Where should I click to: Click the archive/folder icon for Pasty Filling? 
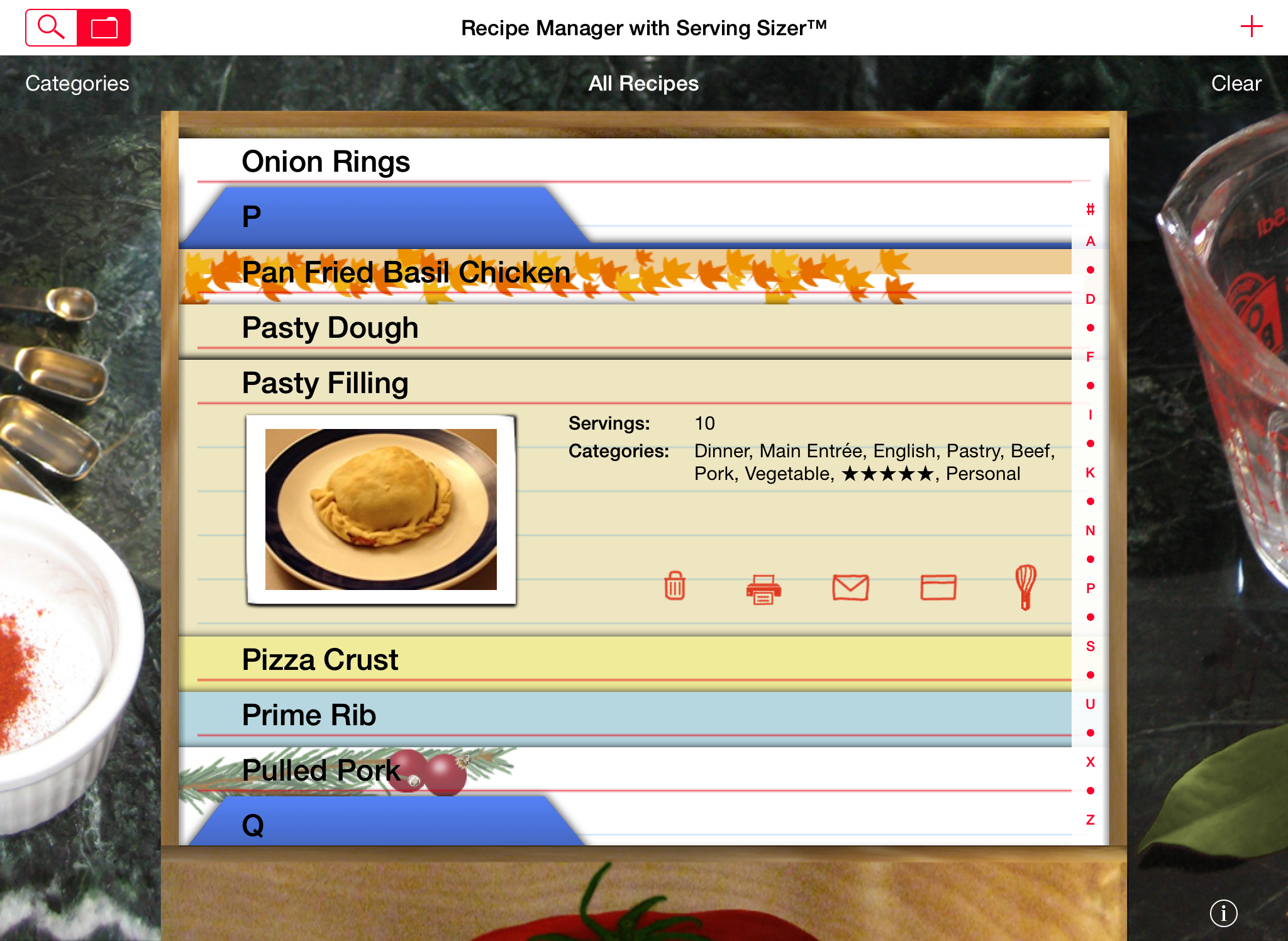(938, 585)
